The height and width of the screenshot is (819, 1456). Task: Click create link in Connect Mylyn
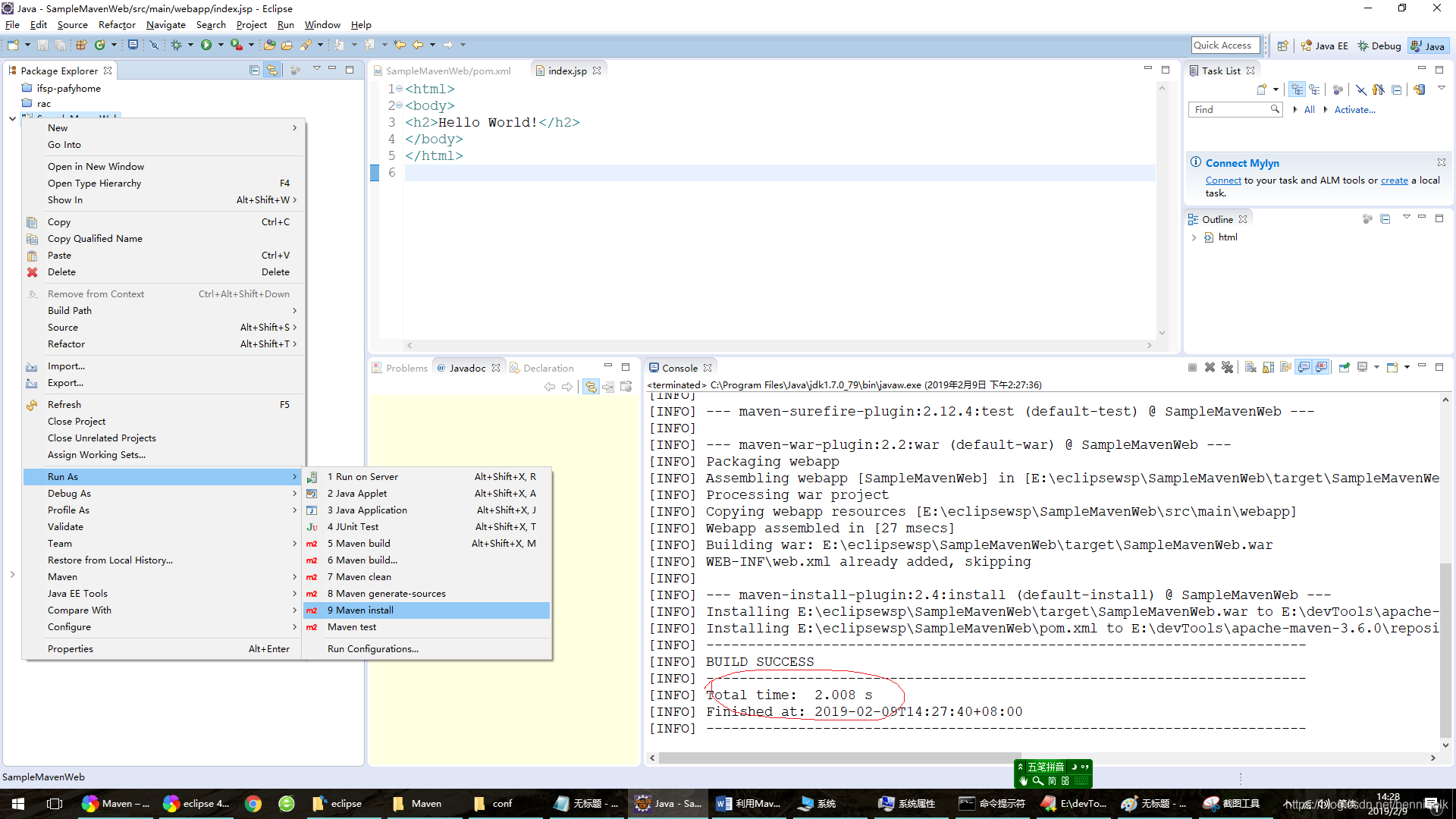point(1394,180)
